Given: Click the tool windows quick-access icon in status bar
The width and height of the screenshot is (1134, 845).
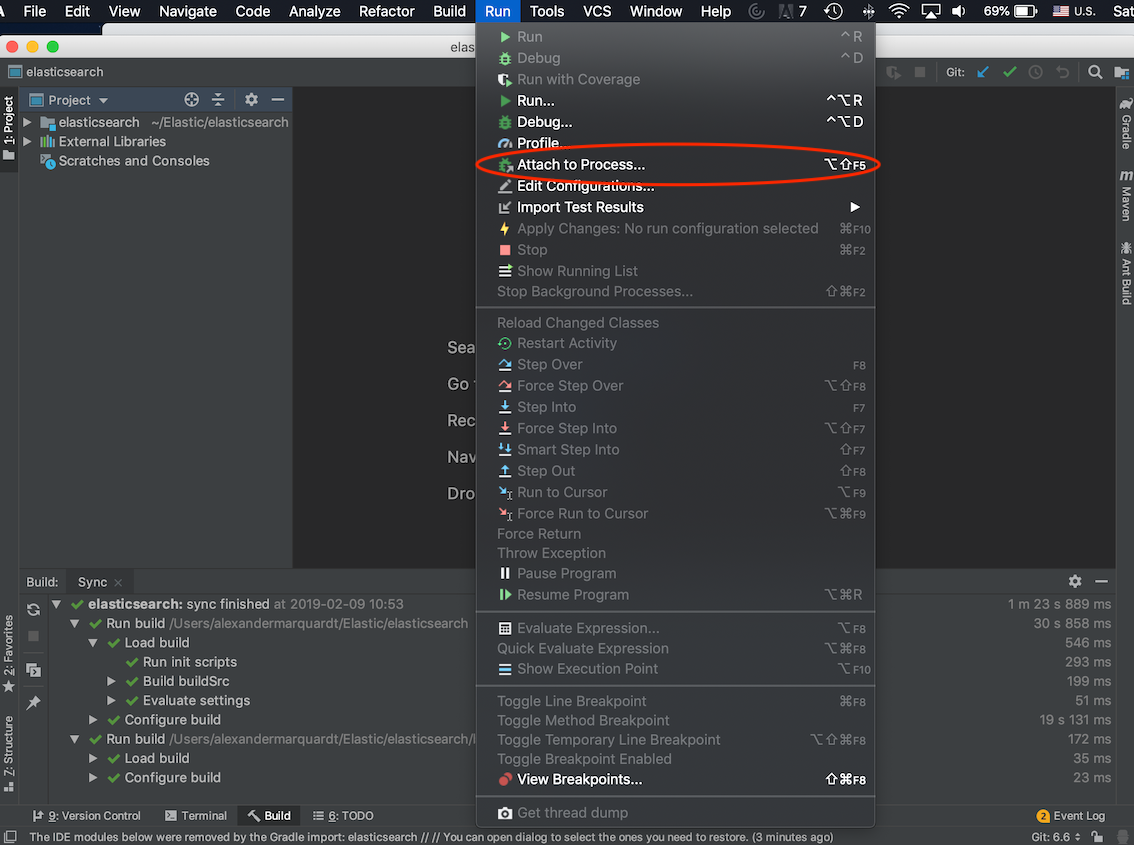Looking at the screenshot, I should coord(10,836).
